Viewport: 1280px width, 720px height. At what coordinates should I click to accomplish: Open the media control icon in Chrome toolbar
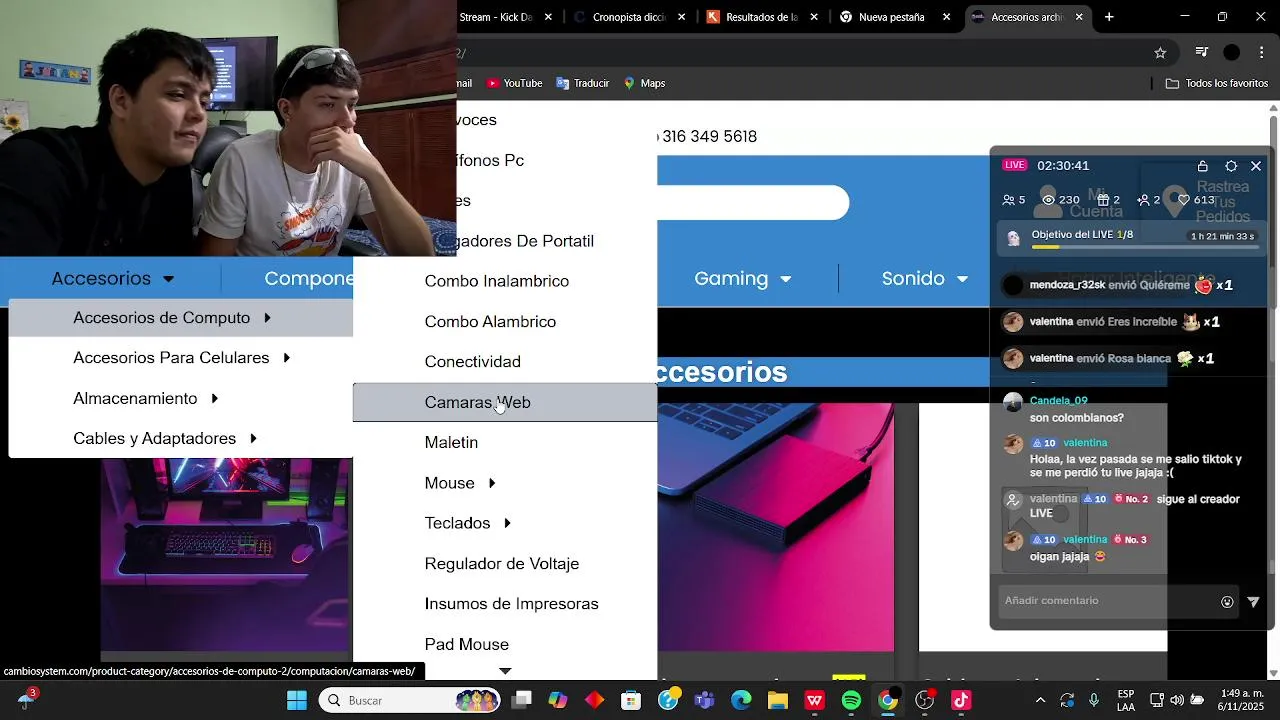(1202, 53)
